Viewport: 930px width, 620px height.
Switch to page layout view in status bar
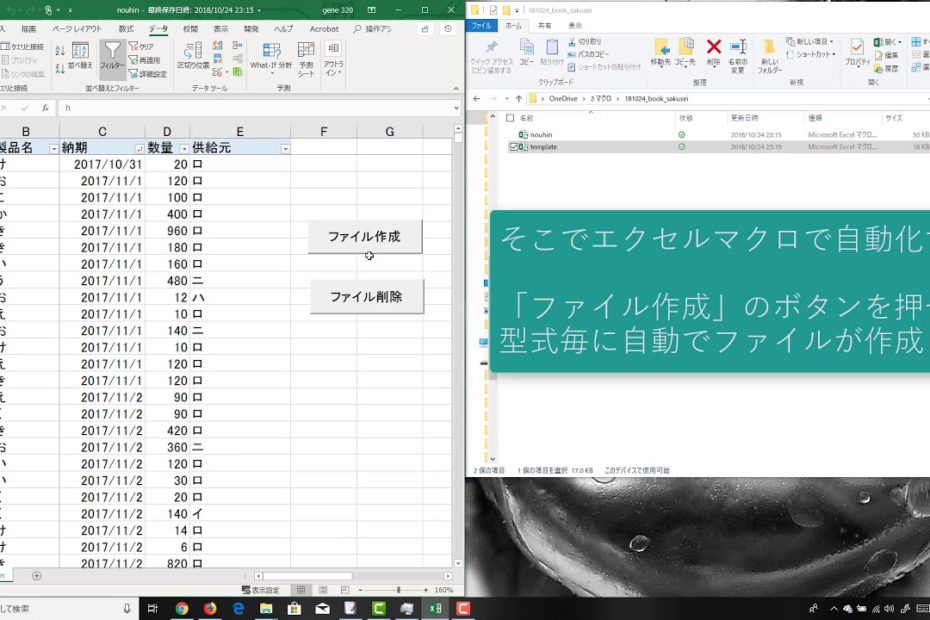(324, 590)
